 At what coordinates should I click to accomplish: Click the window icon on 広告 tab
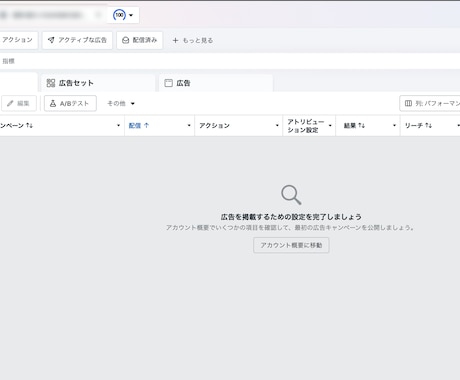tap(169, 83)
